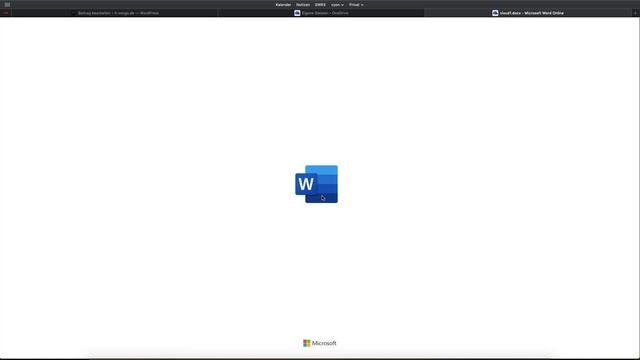This screenshot has height=360, width=640.
Task: Click the Microsoft logo at page bottom
Action: pos(320,343)
